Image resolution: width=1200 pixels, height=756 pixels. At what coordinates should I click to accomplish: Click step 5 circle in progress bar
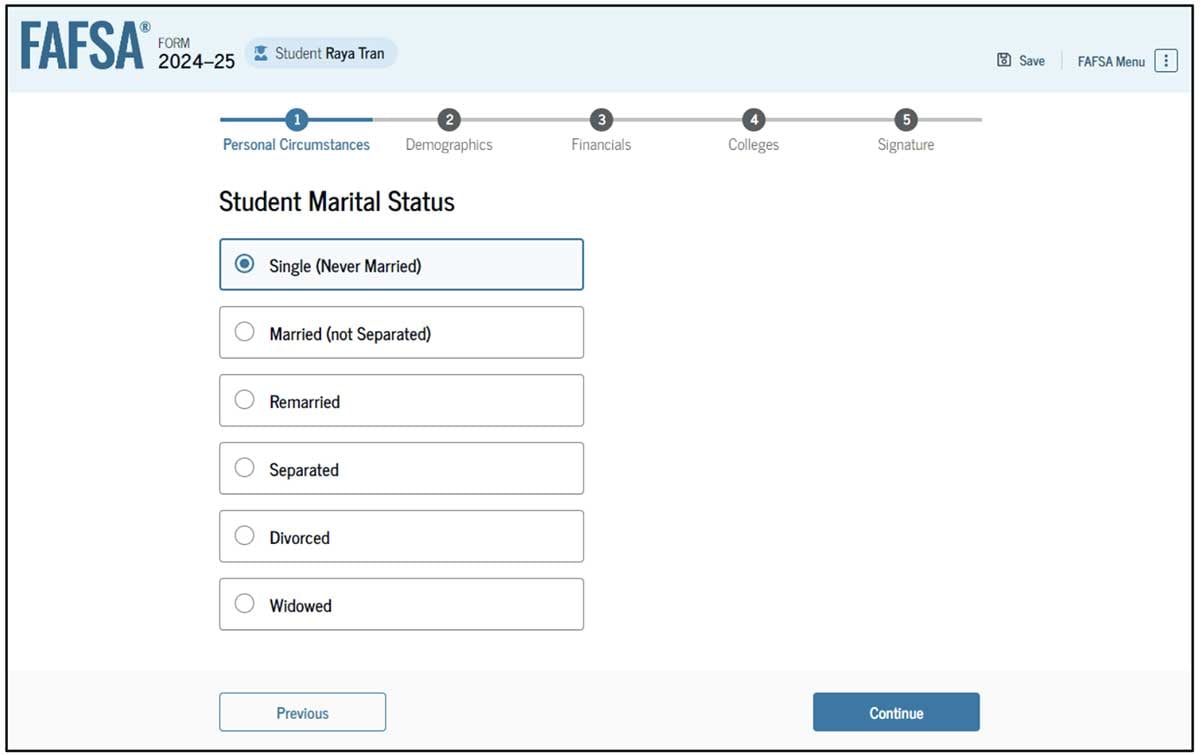click(907, 120)
